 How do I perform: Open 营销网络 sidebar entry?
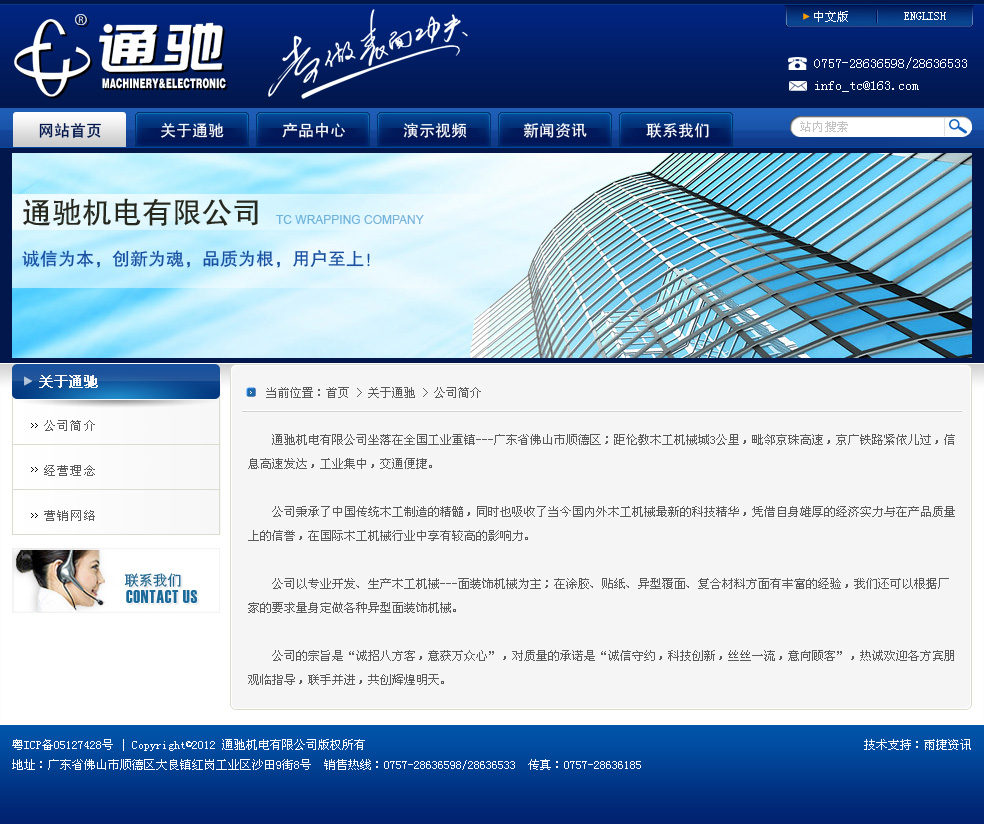(x=69, y=515)
